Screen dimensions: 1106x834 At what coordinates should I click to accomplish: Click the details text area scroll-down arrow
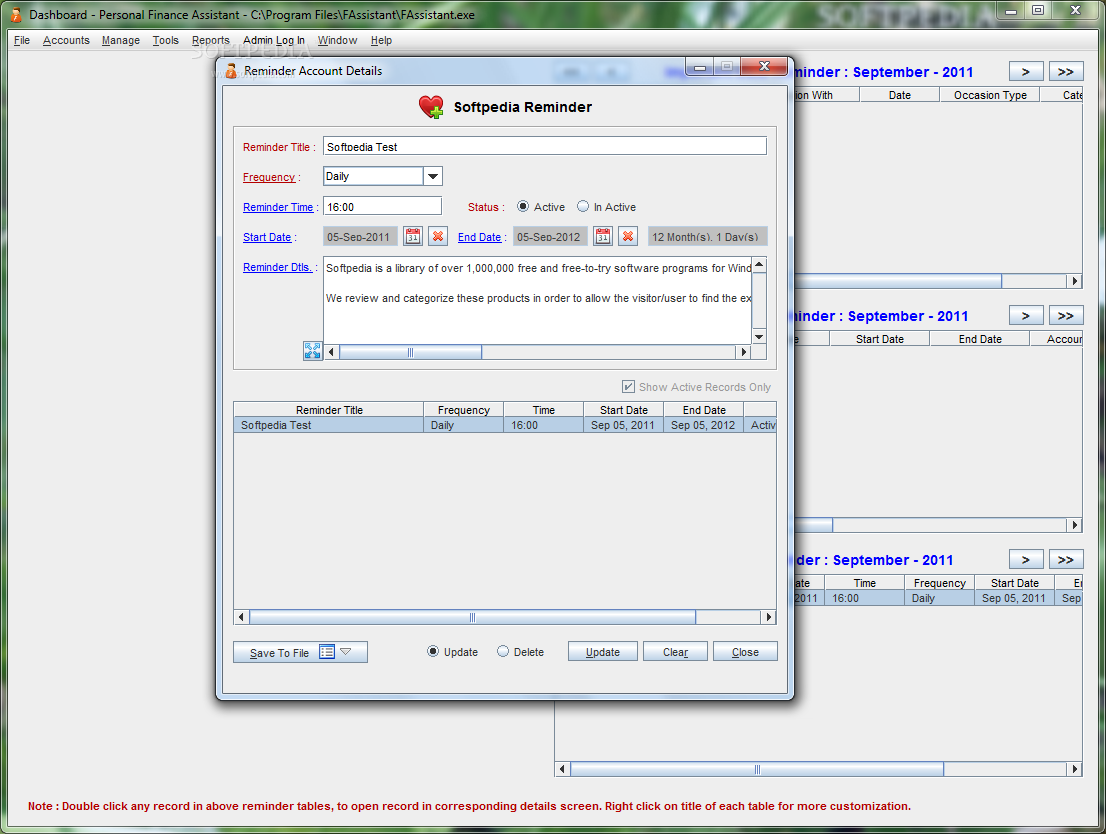point(759,337)
